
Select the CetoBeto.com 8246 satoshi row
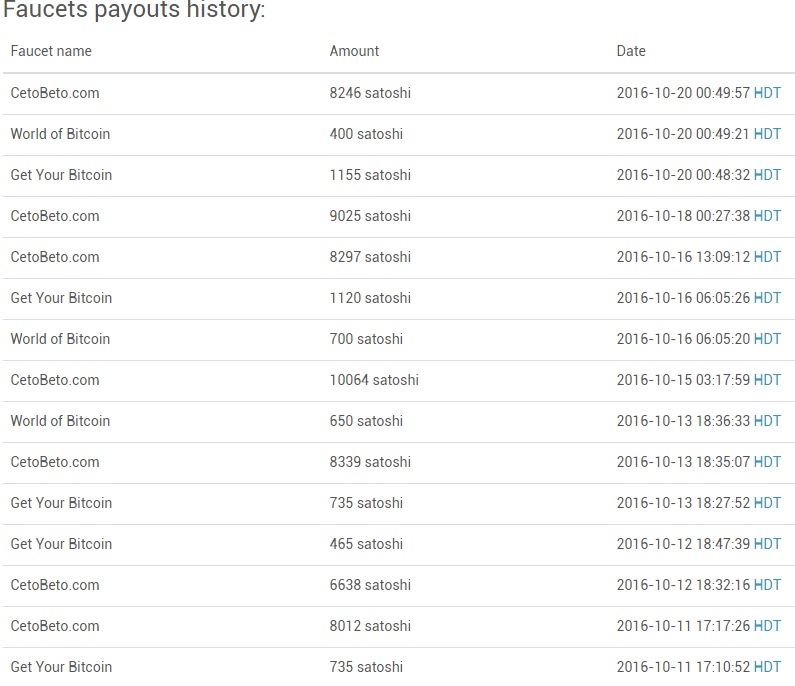399,94
